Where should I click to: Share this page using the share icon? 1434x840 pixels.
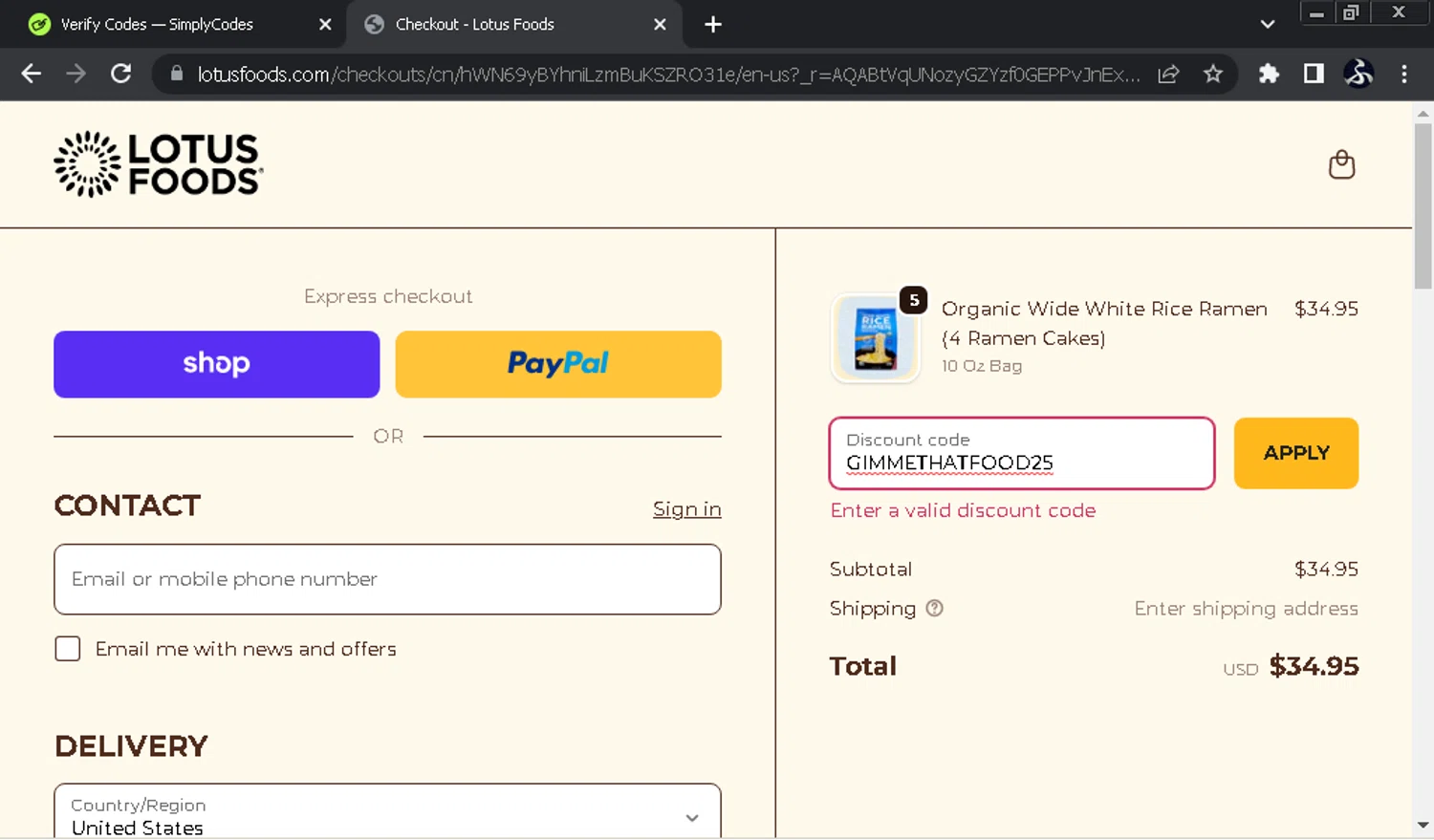[x=1168, y=74]
